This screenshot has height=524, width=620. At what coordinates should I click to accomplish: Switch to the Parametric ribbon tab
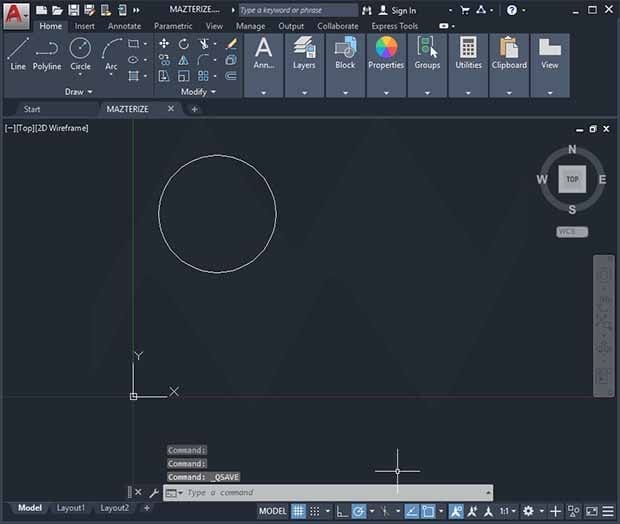[173, 26]
